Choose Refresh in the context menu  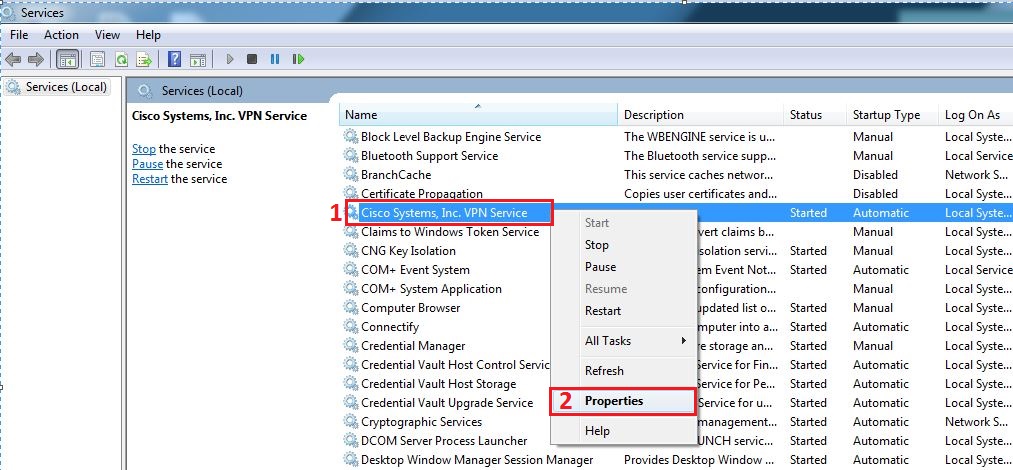pyautogui.click(x=623, y=371)
